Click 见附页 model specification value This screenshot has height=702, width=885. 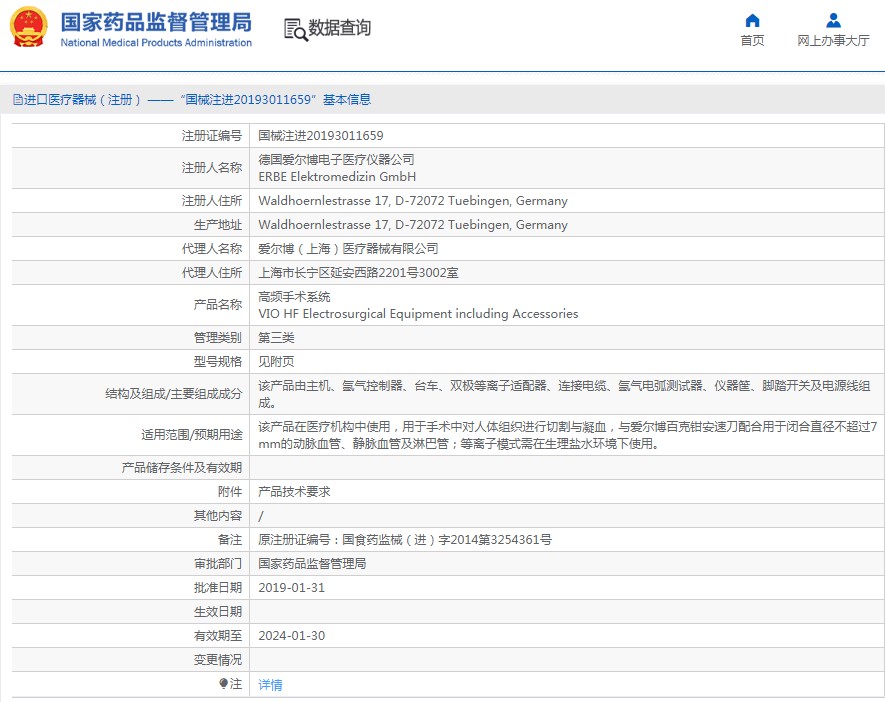(x=276, y=362)
